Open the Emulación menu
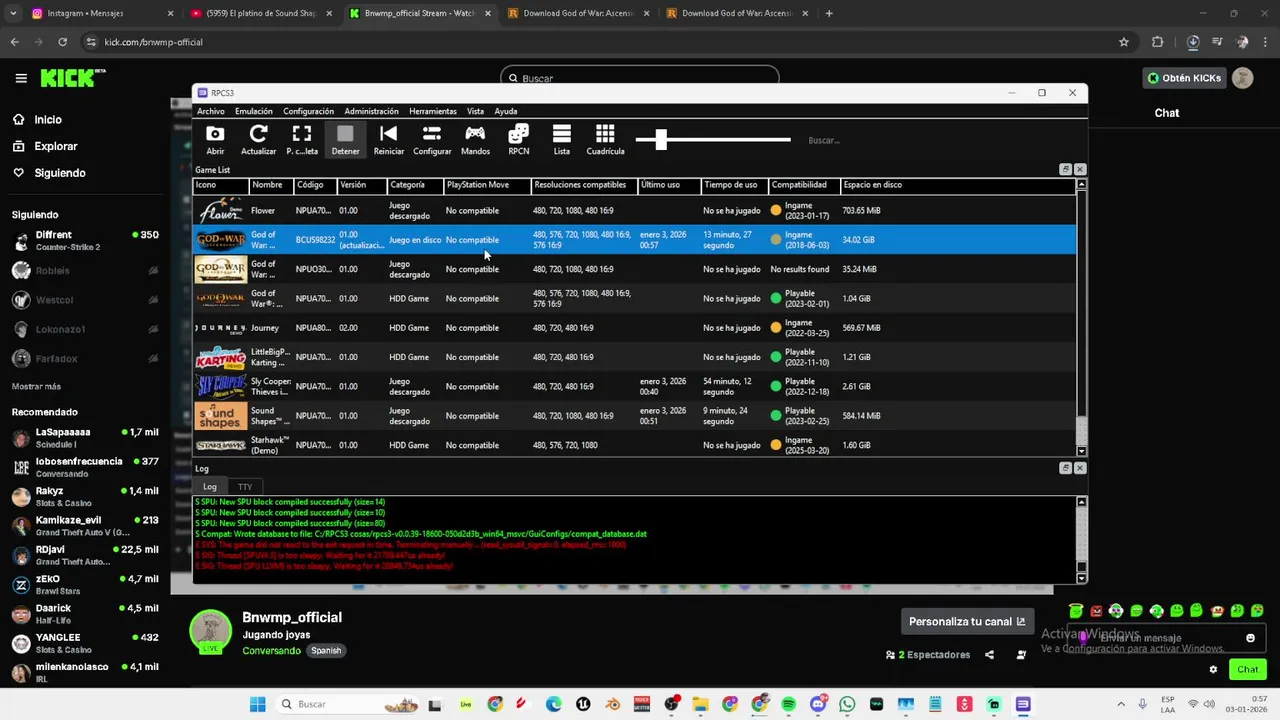Image resolution: width=1280 pixels, height=720 pixels. 254,111
